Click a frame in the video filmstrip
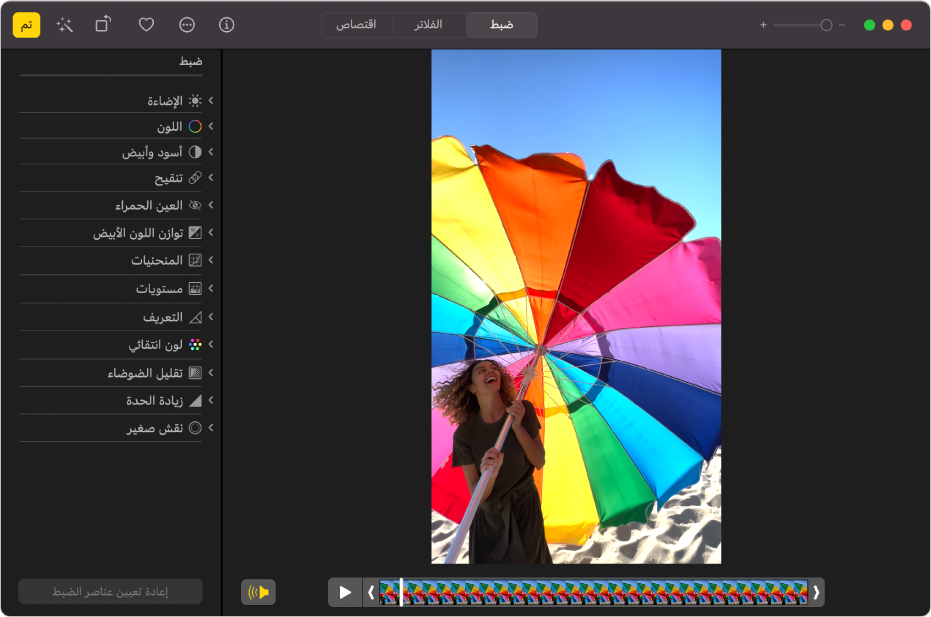Image resolution: width=931 pixels, height=617 pixels. (x=600, y=592)
